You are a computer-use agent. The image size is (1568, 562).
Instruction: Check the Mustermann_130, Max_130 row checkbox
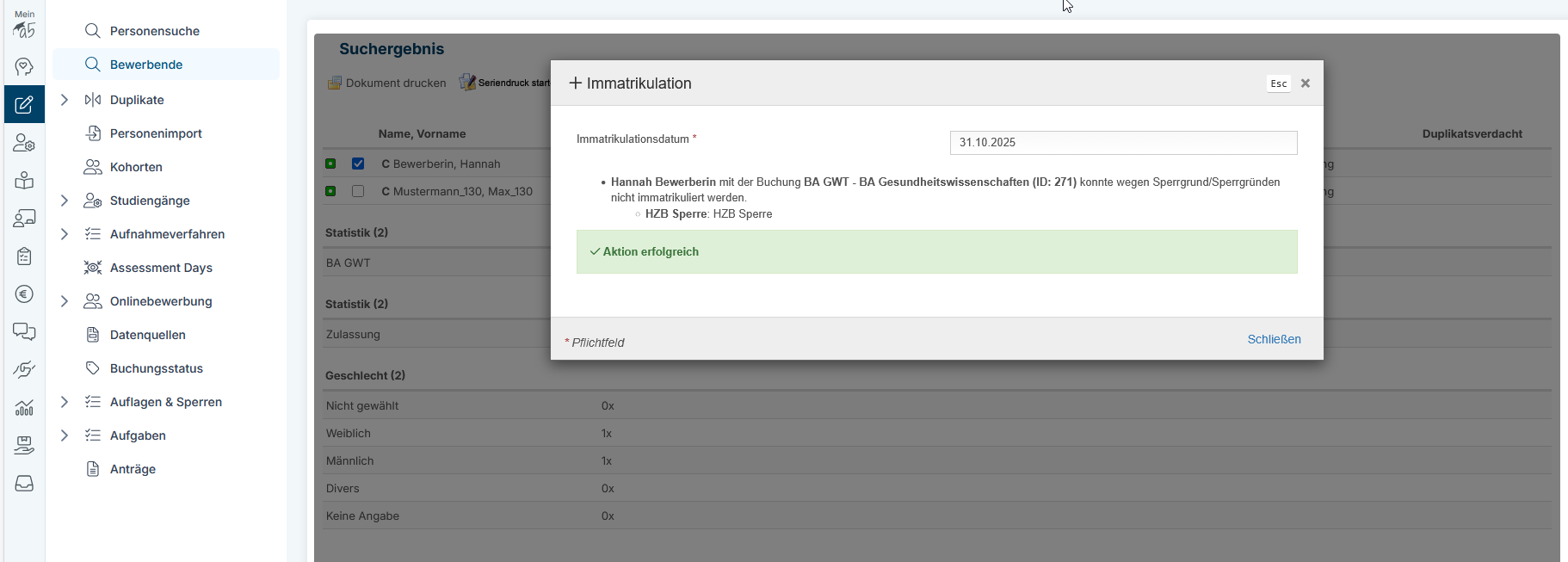point(358,191)
